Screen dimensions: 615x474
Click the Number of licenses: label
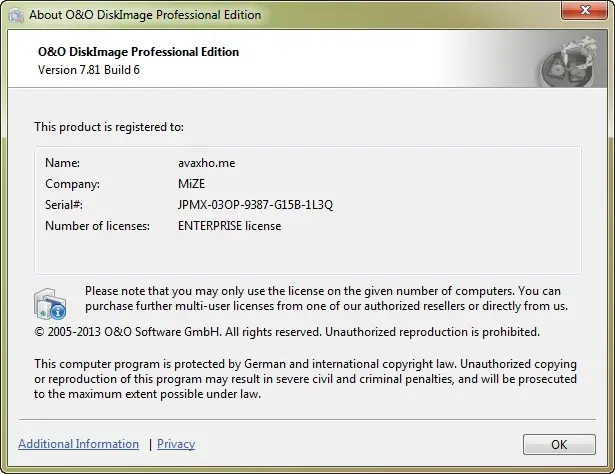[97, 226]
